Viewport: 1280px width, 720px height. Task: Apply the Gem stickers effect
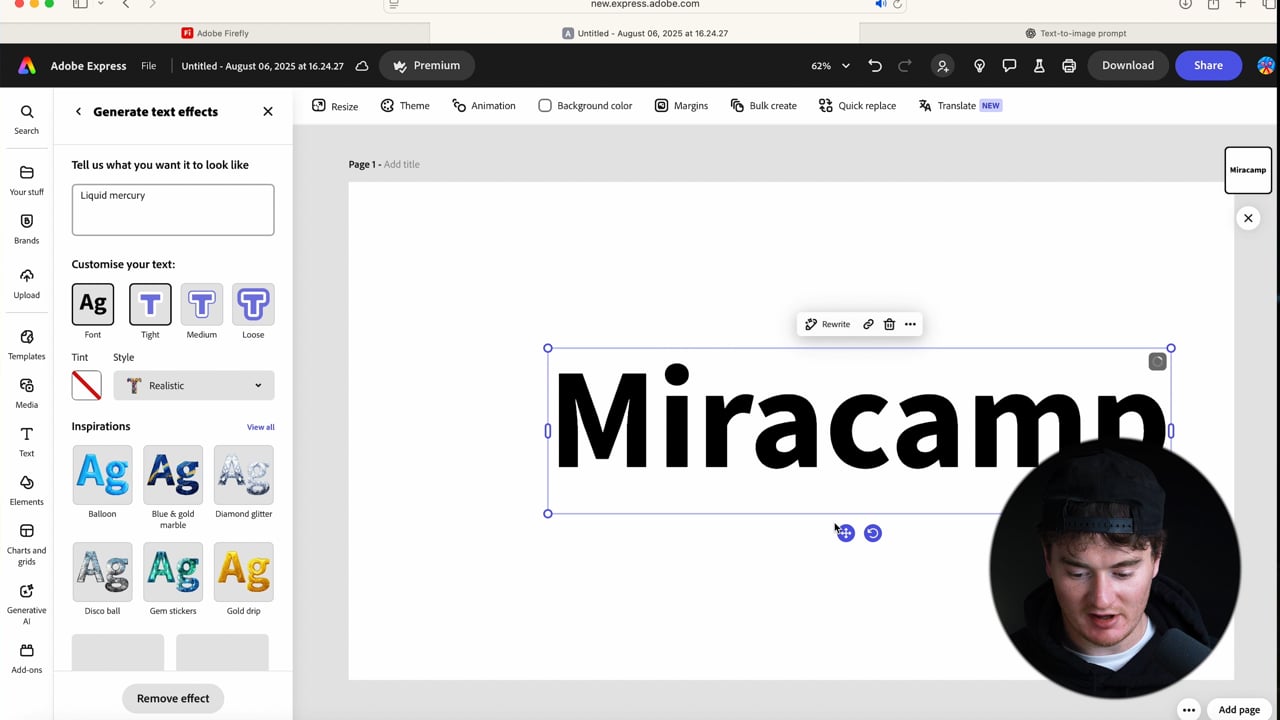click(x=173, y=572)
